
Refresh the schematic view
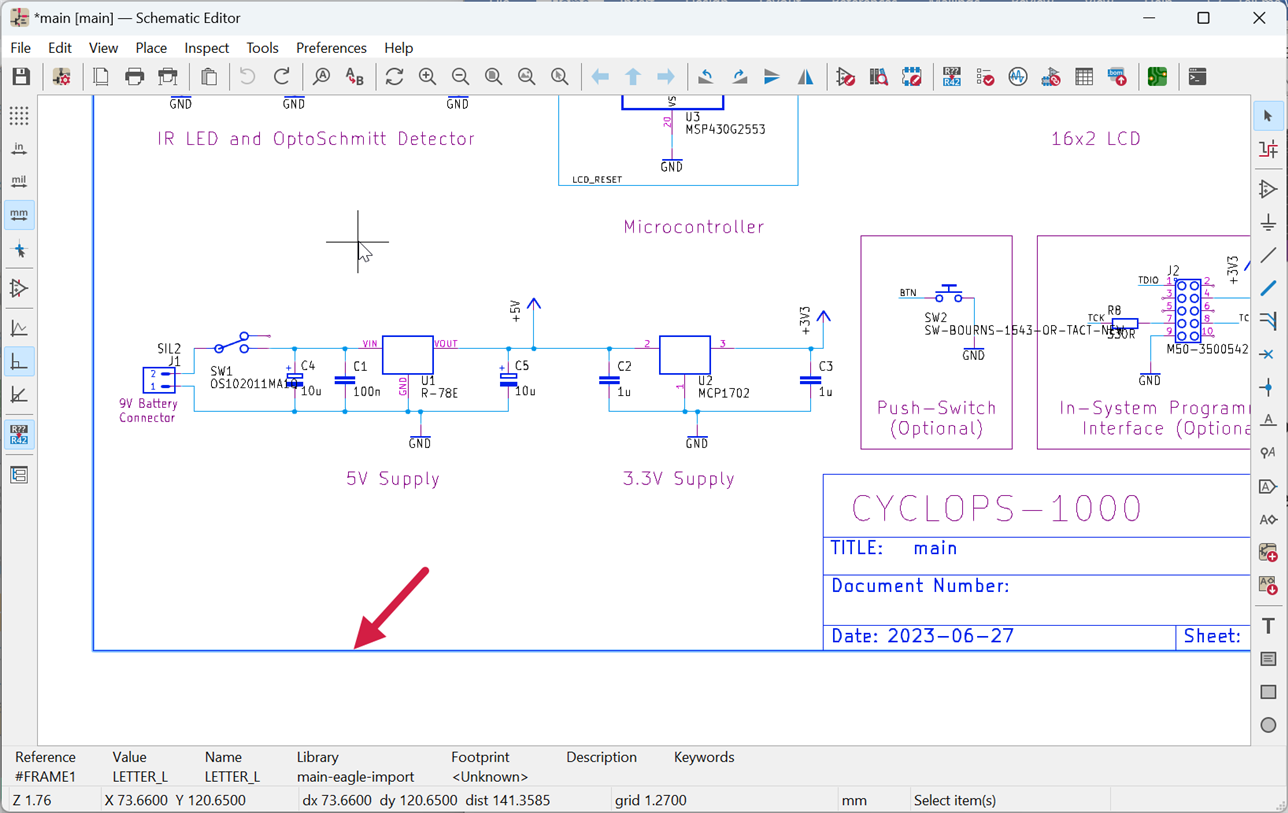(394, 77)
